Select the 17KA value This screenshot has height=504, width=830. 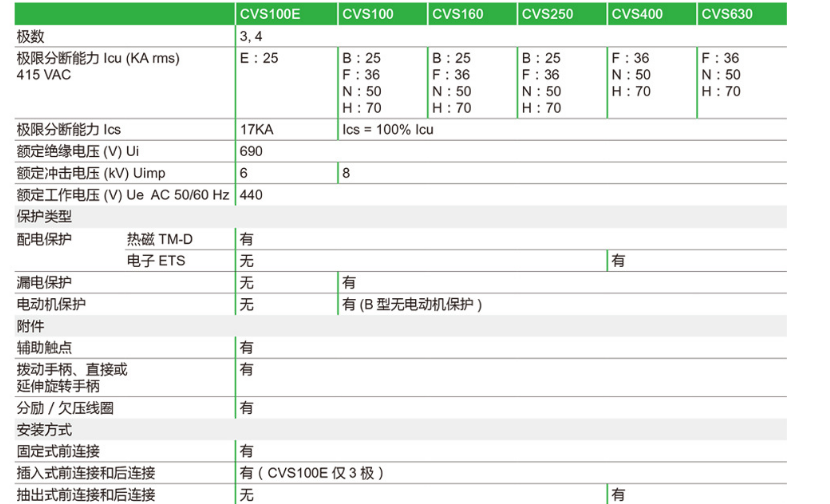pos(256,130)
